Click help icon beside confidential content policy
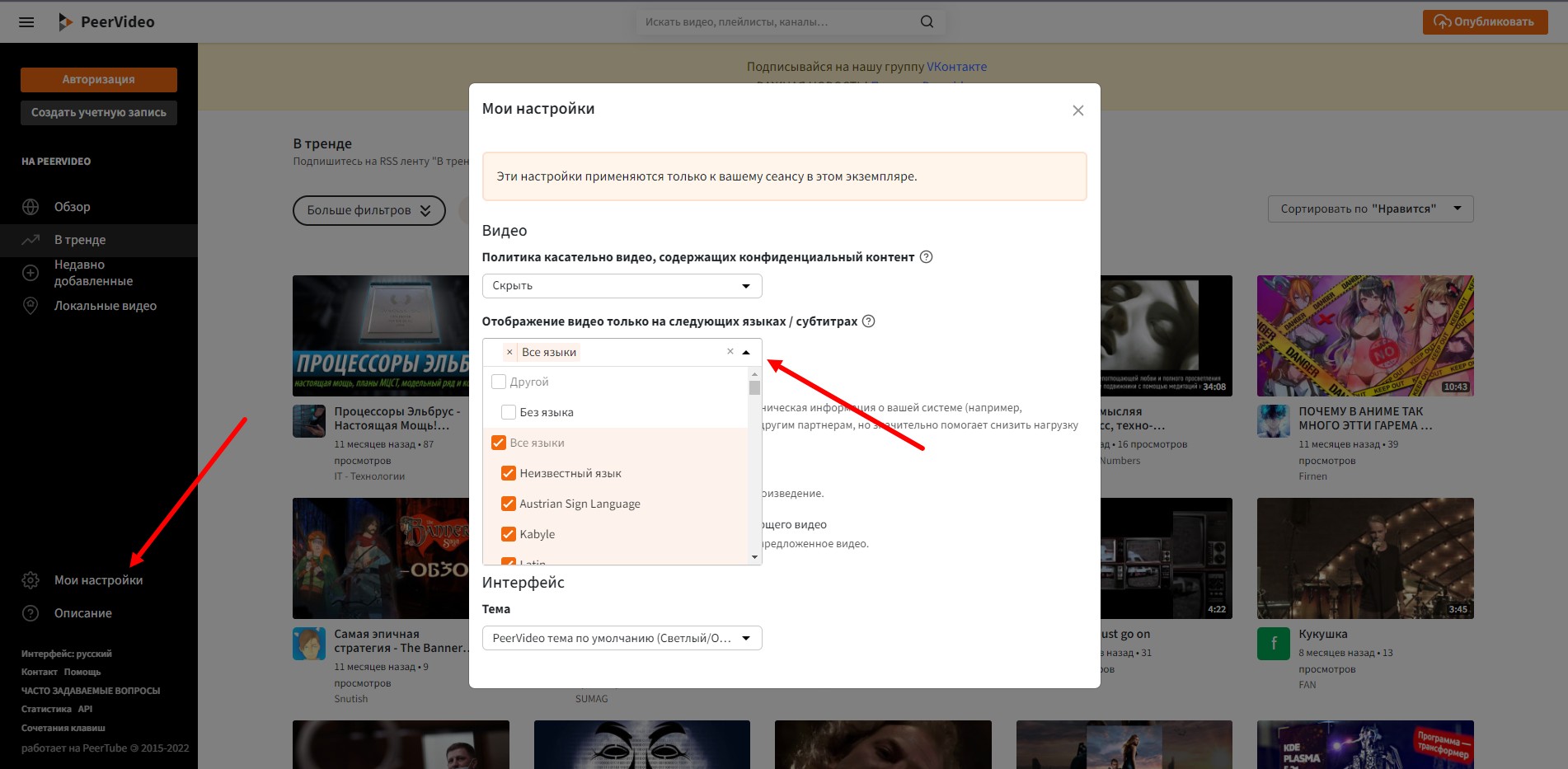This screenshot has width=1568, height=769. (x=926, y=257)
